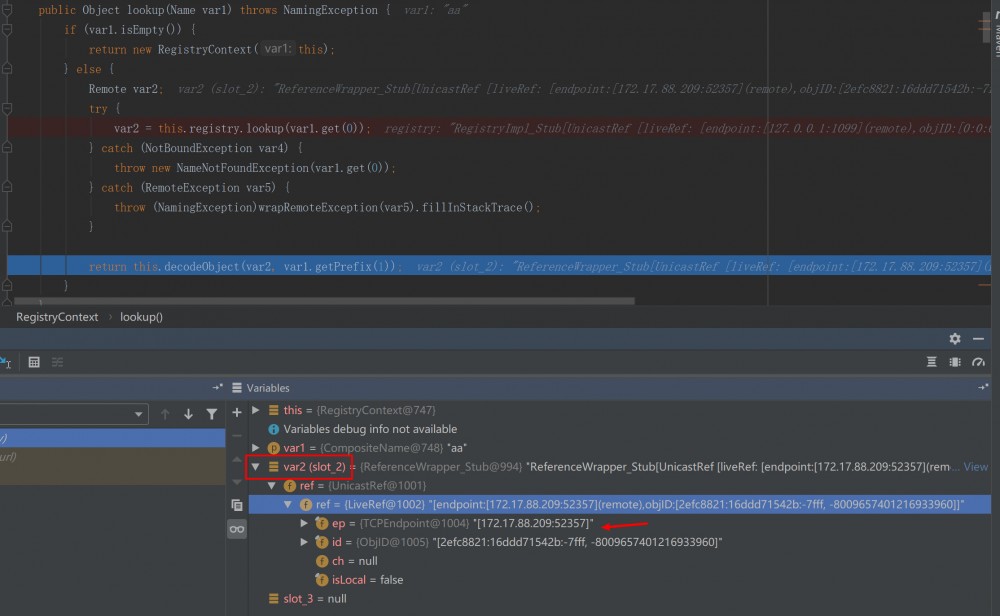The image size is (1000, 616).
Task: Collapse the try block fold marker
Action: [x=7, y=108]
